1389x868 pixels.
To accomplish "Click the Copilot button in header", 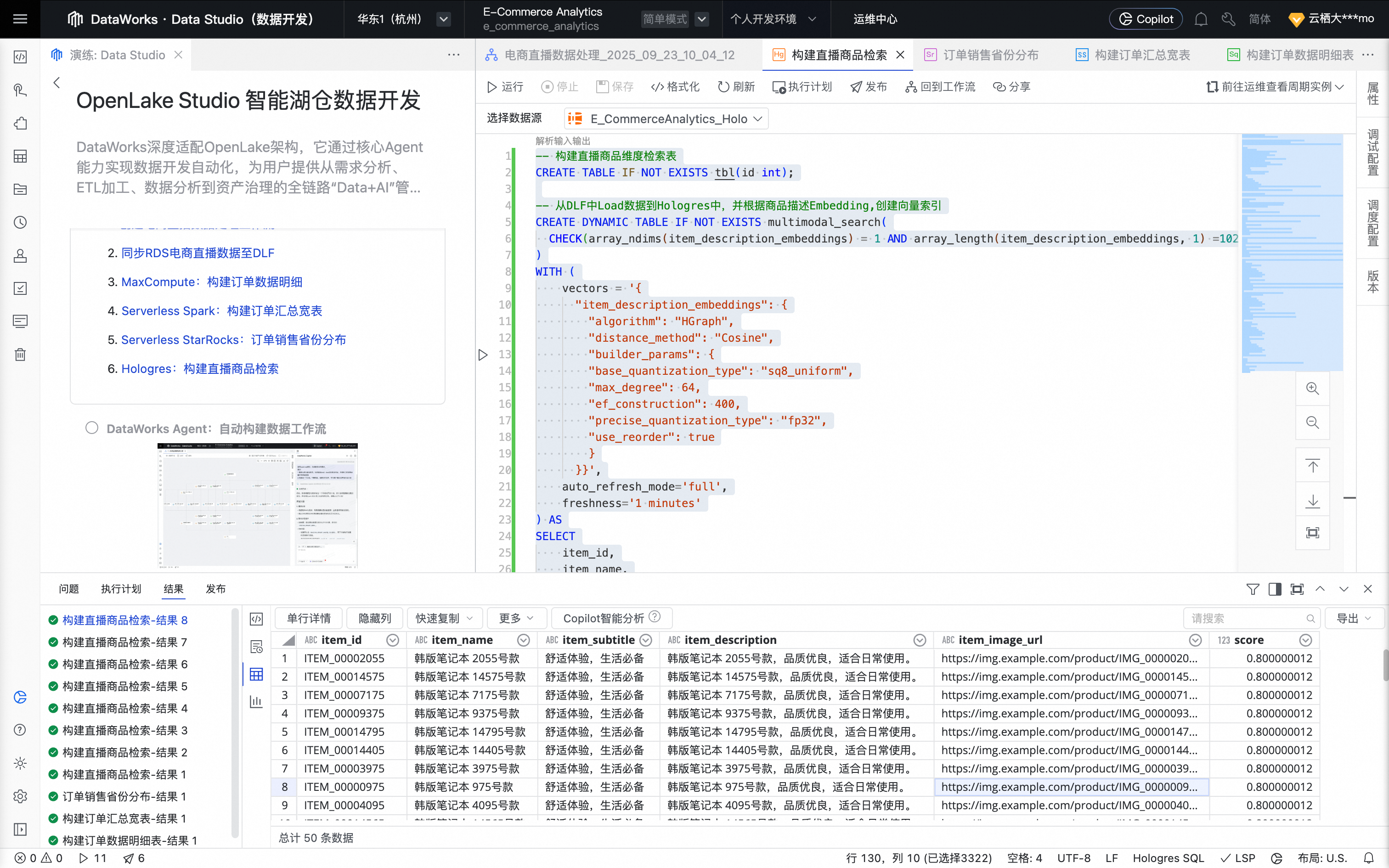I will pos(1145,19).
